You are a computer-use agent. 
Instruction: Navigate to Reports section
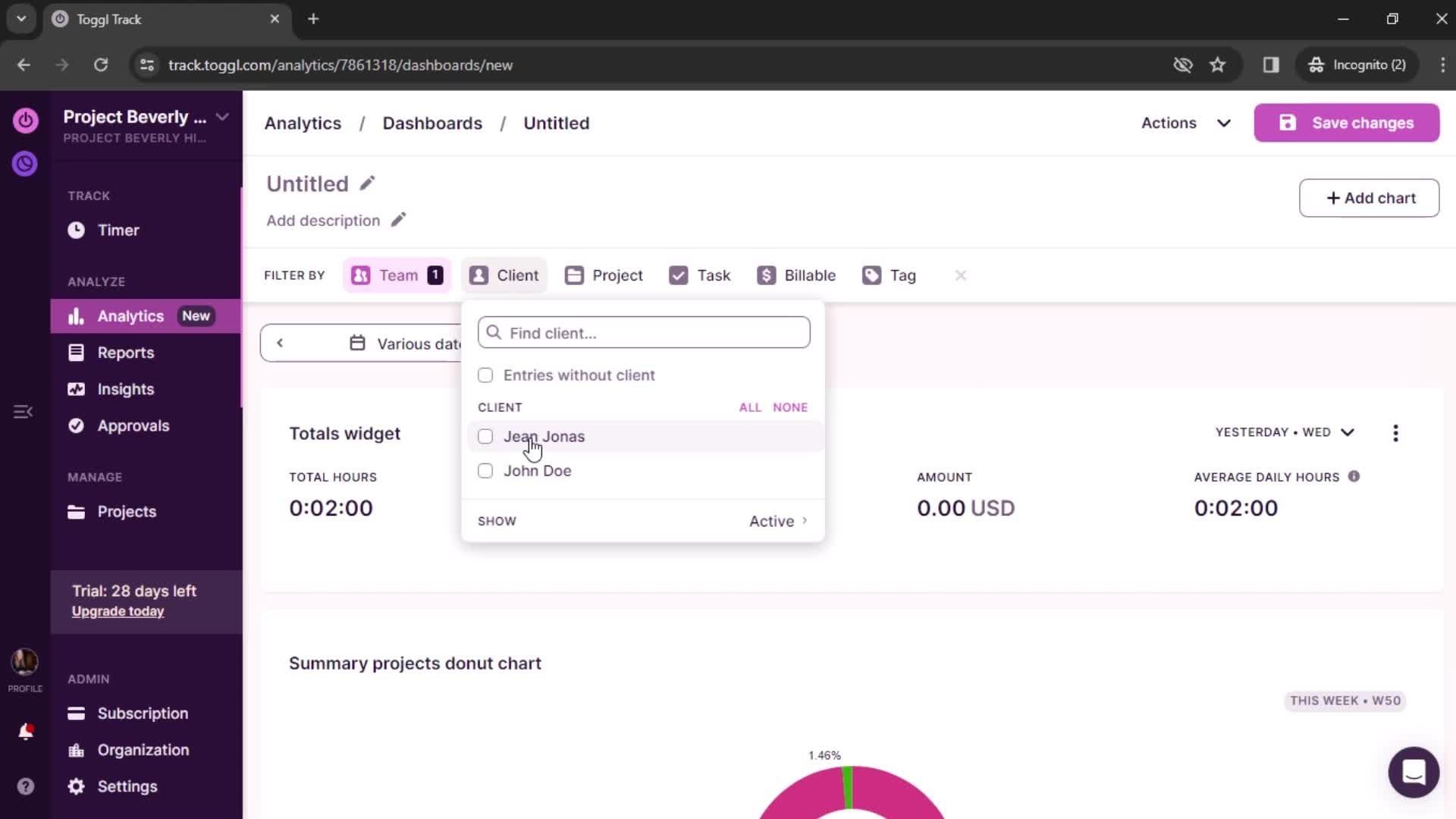(126, 352)
